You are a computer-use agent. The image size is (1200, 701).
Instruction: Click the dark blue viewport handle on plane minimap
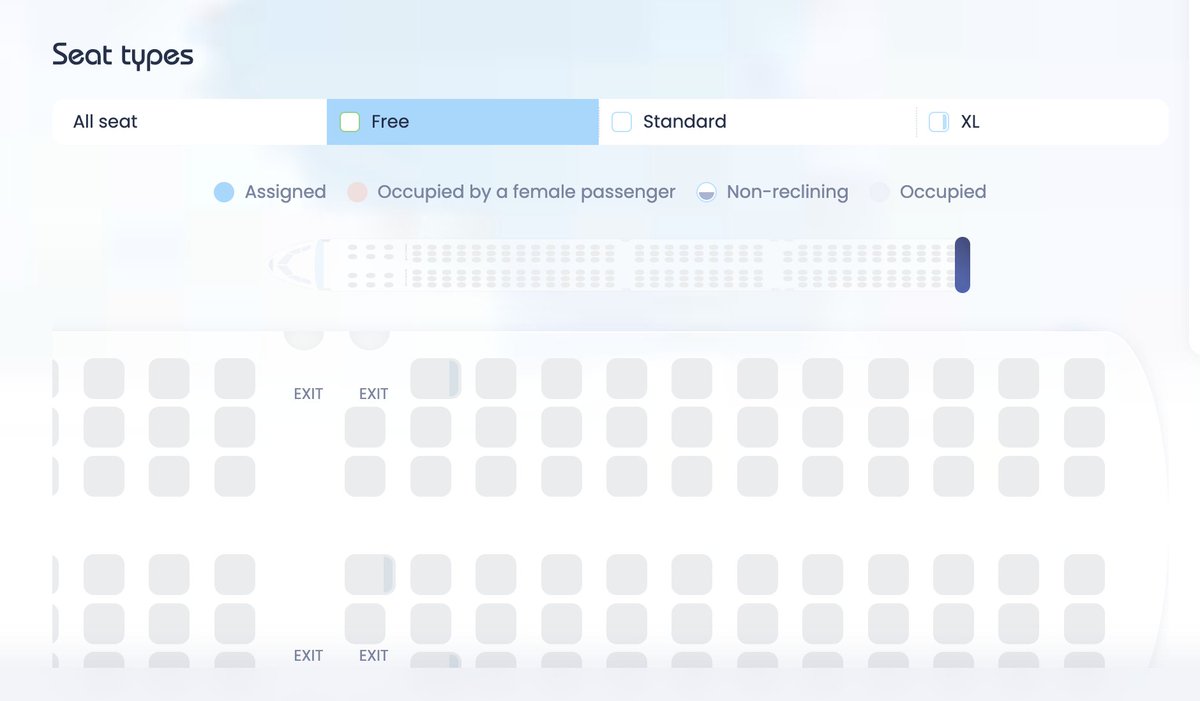962,265
